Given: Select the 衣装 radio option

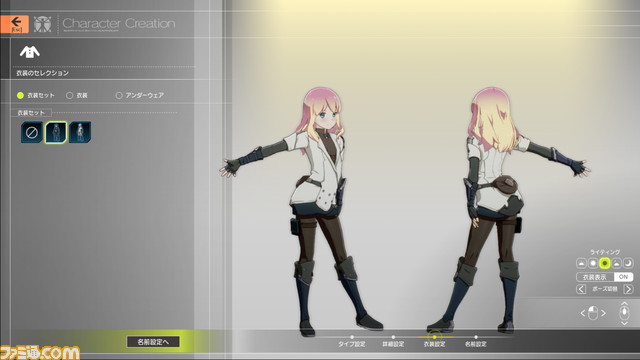Looking at the screenshot, I should coord(77,95).
